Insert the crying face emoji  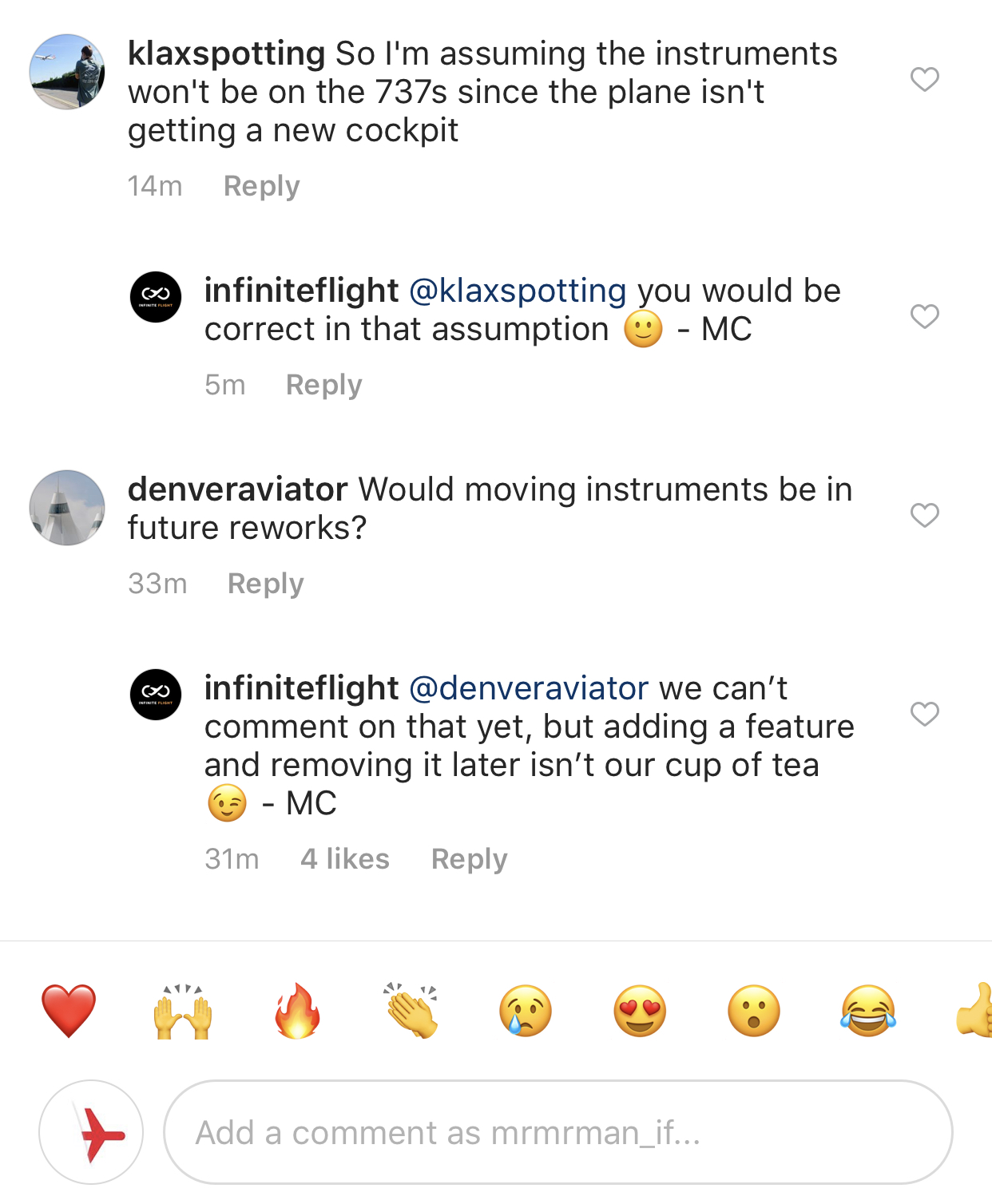[526, 1011]
